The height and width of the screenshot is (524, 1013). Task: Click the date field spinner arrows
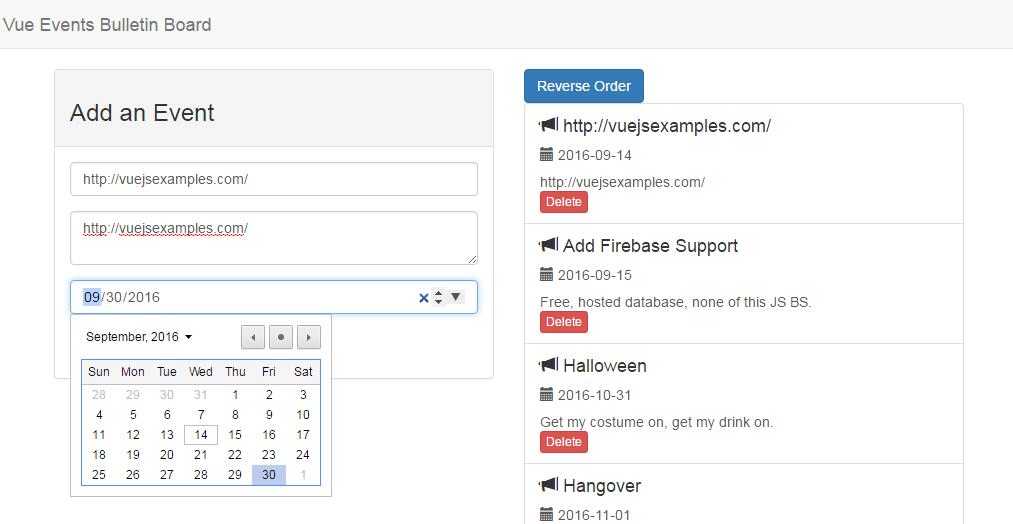pyautogui.click(x=438, y=297)
